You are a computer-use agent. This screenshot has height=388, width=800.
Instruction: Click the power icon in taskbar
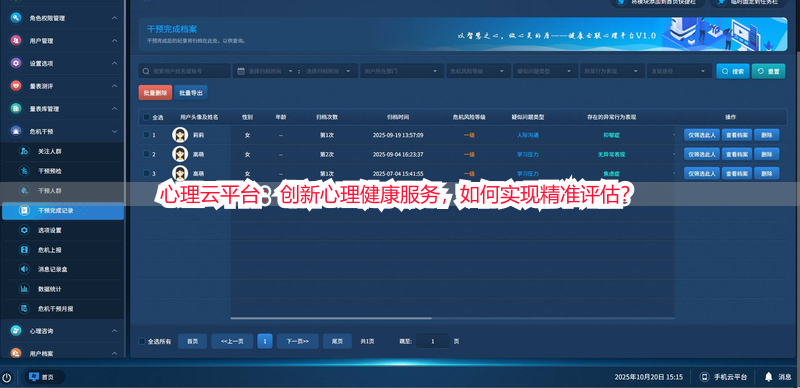(7, 377)
